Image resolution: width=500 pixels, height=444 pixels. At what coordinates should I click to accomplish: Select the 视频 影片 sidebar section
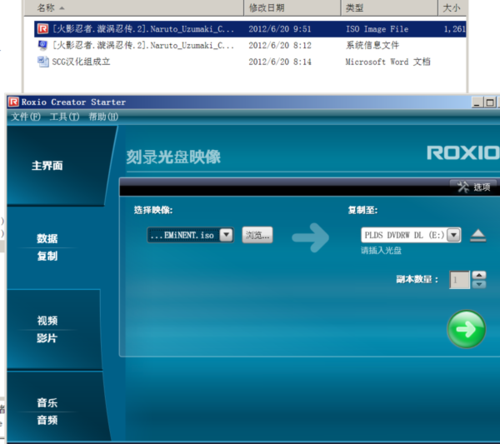click(47, 329)
